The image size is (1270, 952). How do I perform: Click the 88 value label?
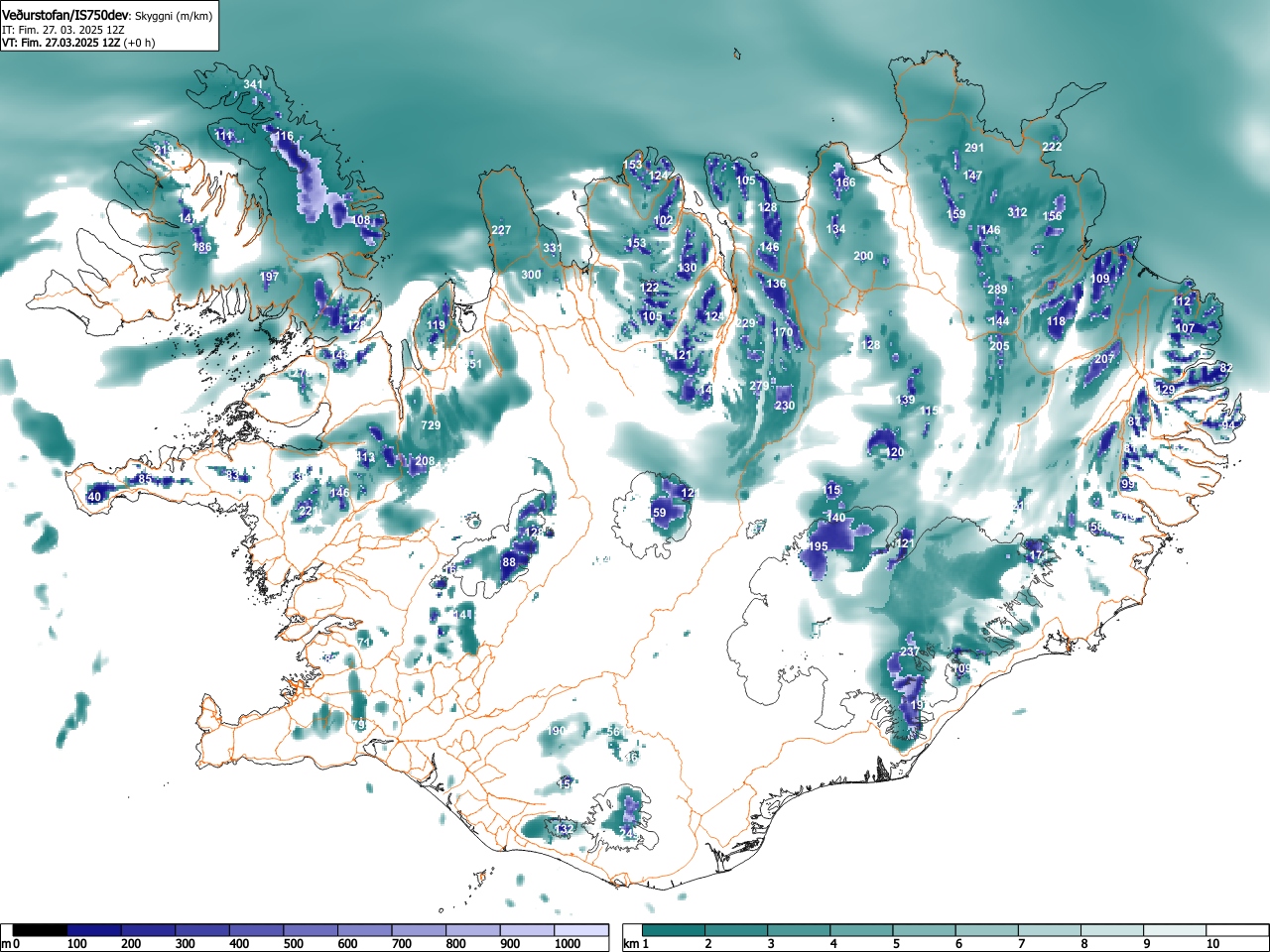(509, 562)
